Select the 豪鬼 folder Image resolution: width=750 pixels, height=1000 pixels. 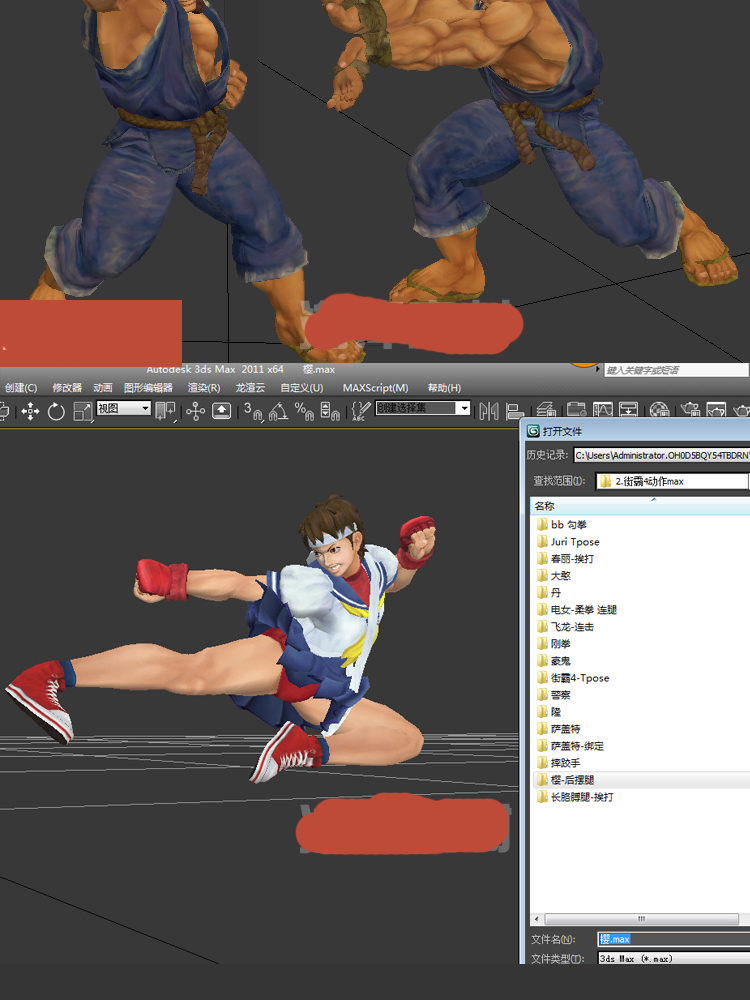pos(554,661)
